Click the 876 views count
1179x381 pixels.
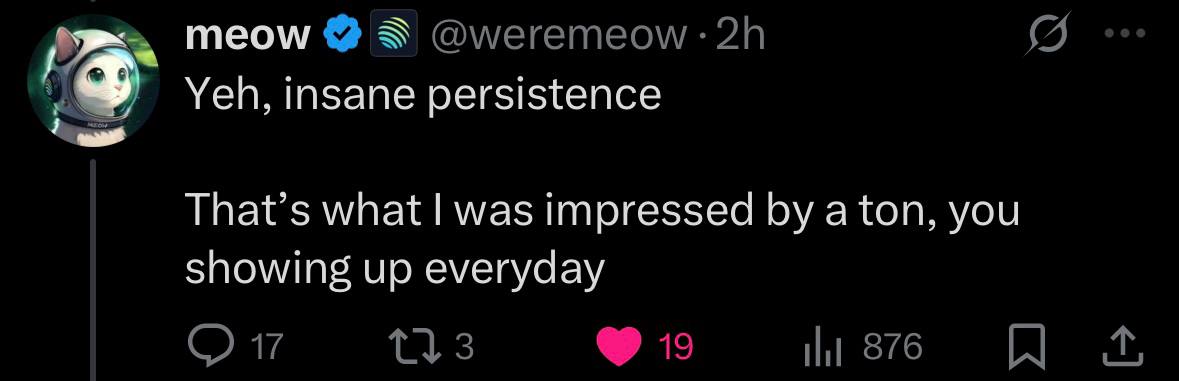point(892,347)
